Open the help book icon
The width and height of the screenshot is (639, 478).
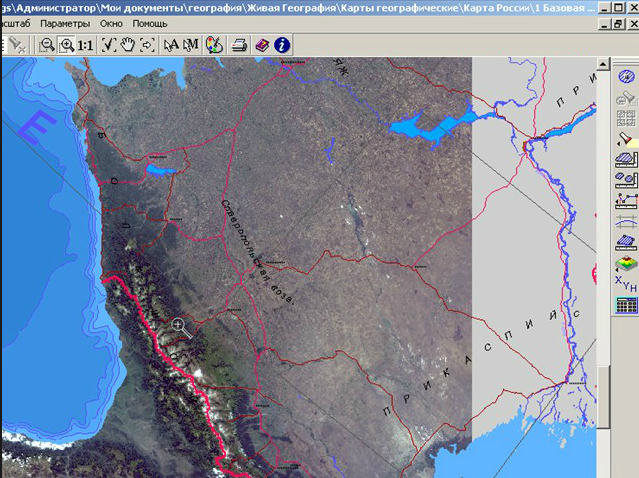[x=262, y=45]
